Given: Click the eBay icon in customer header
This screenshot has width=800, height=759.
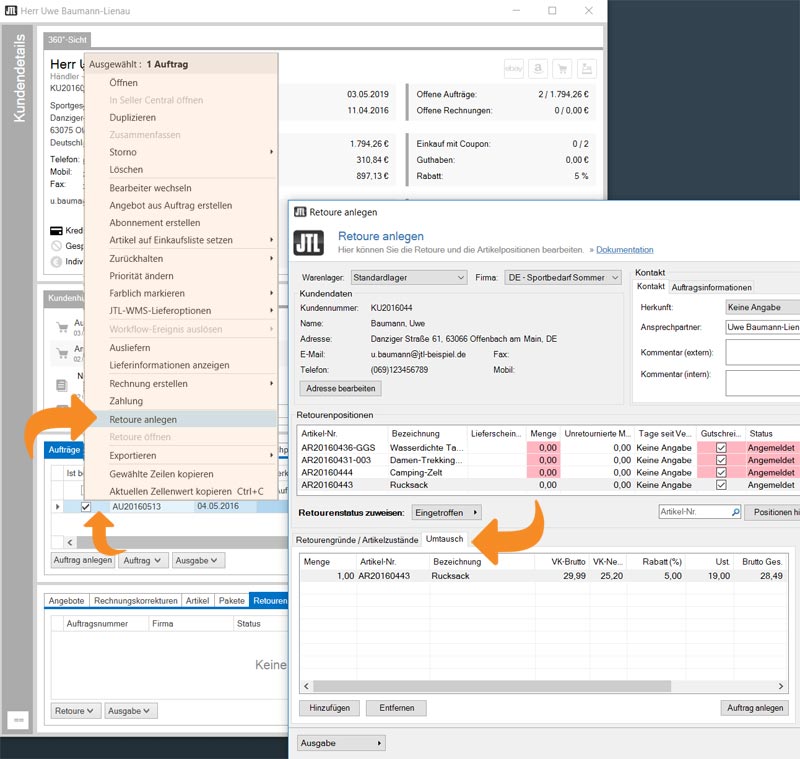Looking at the screenshot, I should click(514, 68).
